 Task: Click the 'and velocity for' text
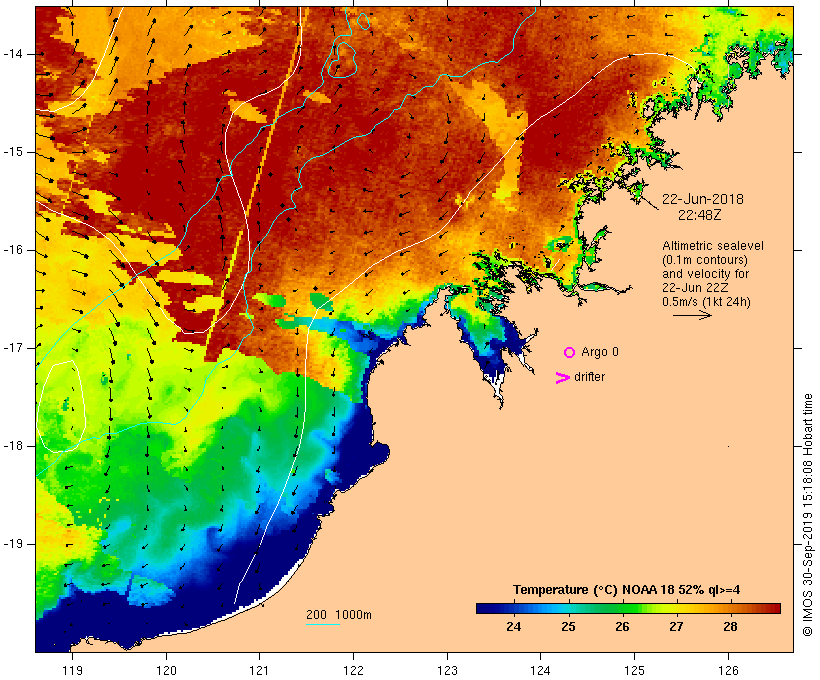click(x=705, y=274)
